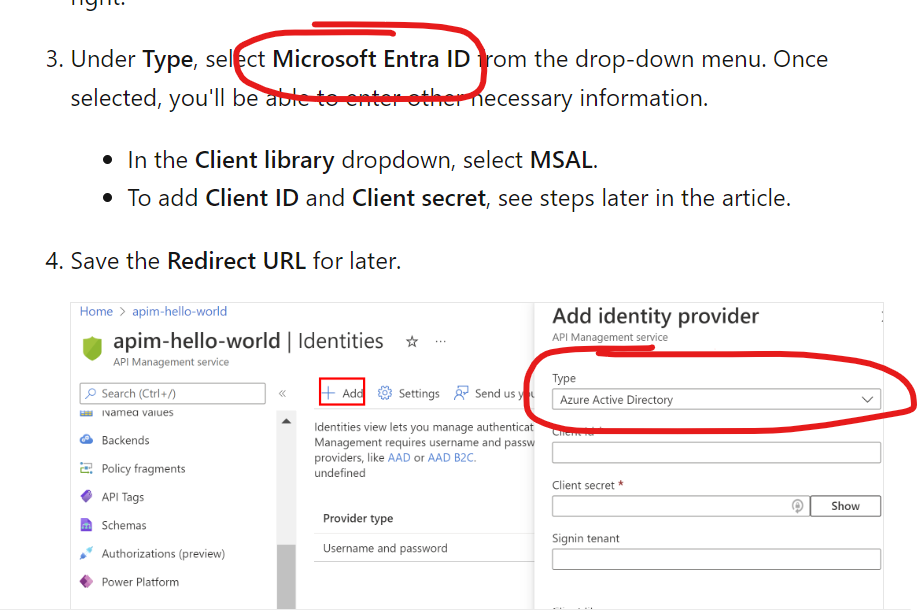Click the API Tags purple tag icon
Image resolution: width=919 pixels, height=610 pixels.
click(x=86, y=496)
